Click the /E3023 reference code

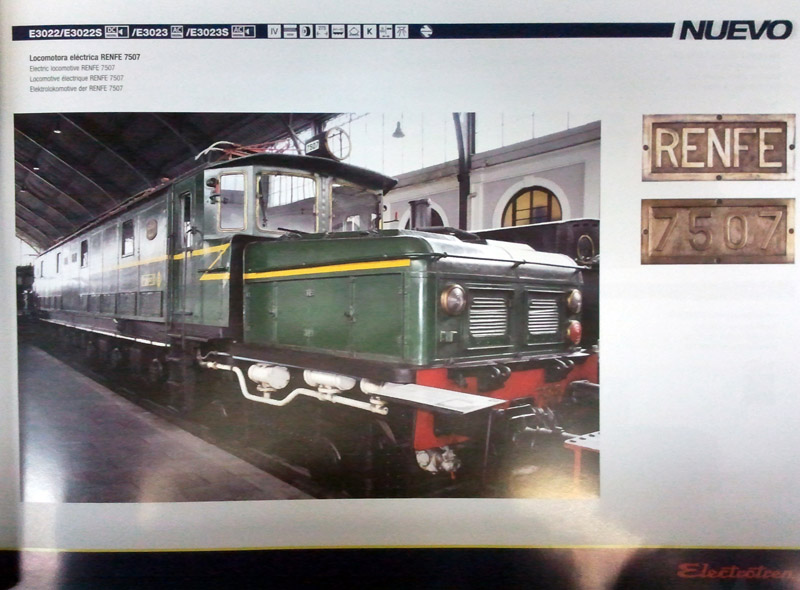(x=149, y=32)
